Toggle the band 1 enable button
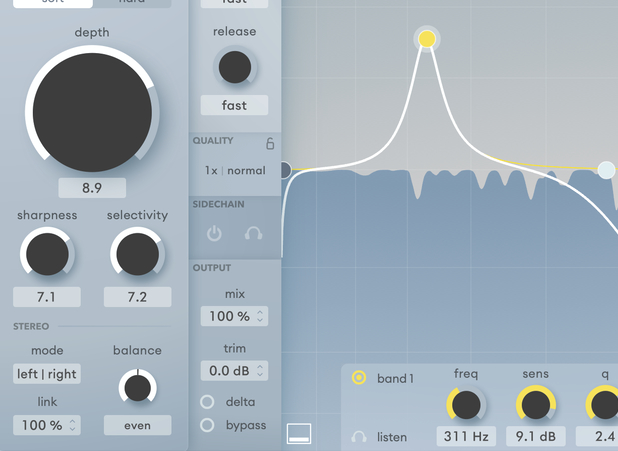 click(x=359, y=378)
